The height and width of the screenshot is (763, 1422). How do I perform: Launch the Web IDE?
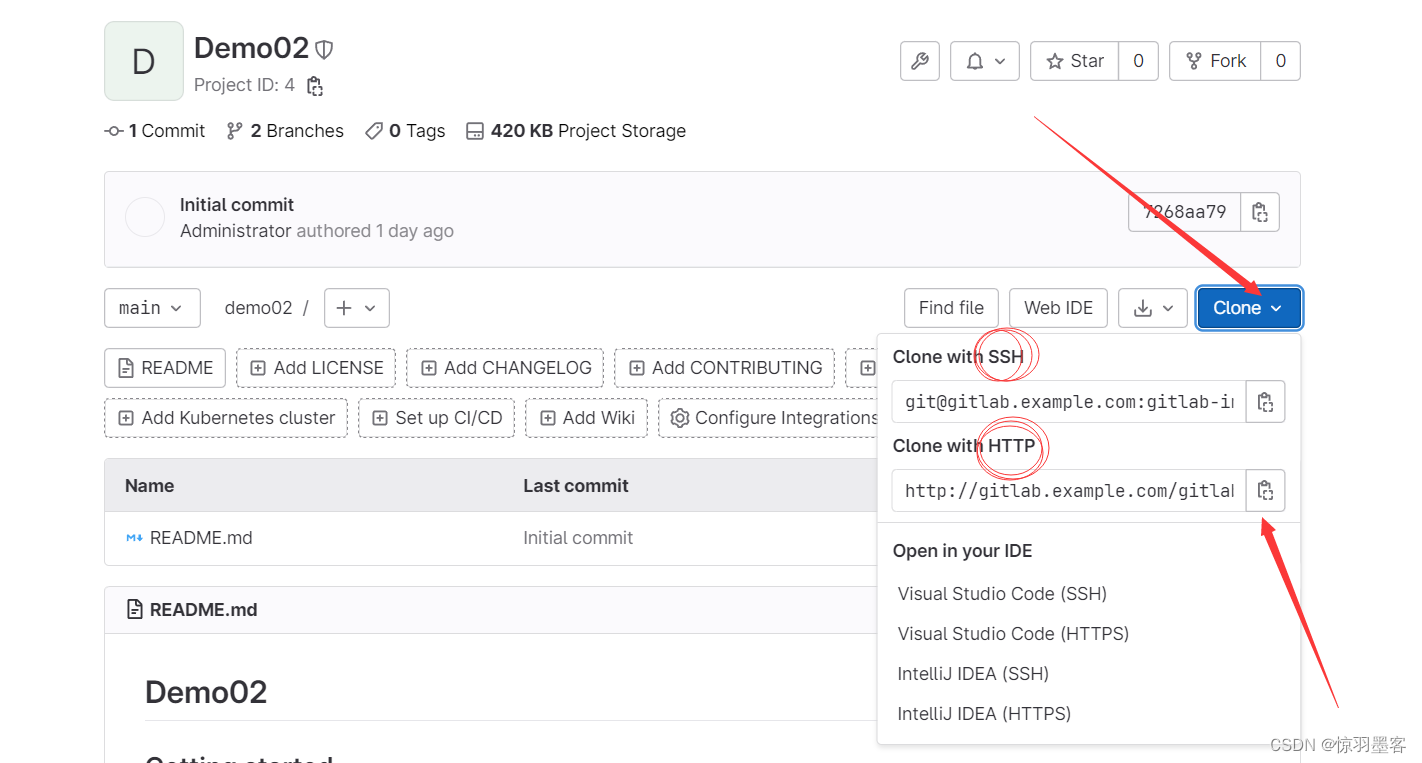point(1058,308)
